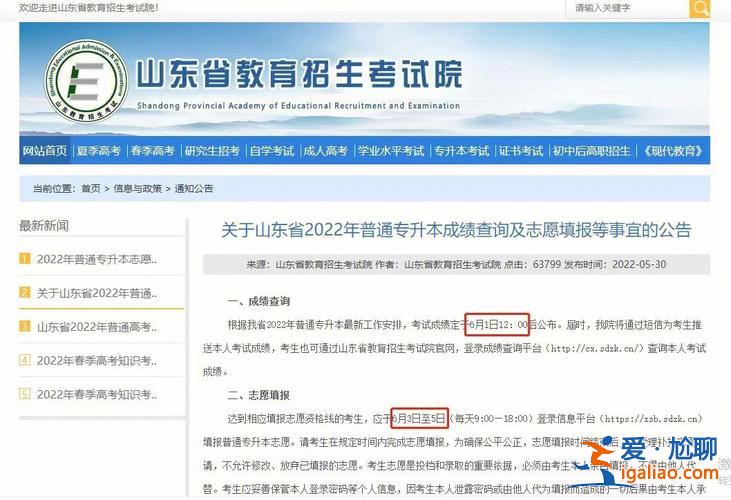Click rank badge 5 in latest news

pyautogui.click(x=25, y=394)
